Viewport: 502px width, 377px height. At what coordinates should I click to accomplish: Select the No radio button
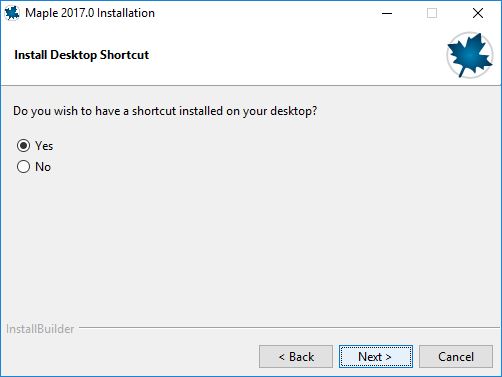[x=23, y=167]
